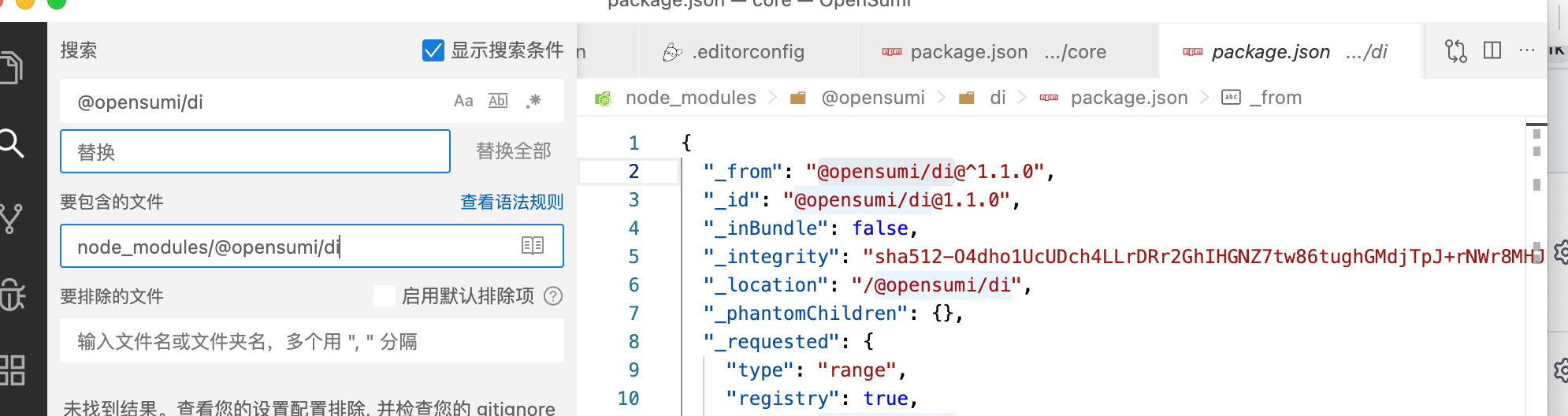This screenshot has height=416, width=1568.
Task: Open the Search magnifier in activity bar
Action: [12, 143]
